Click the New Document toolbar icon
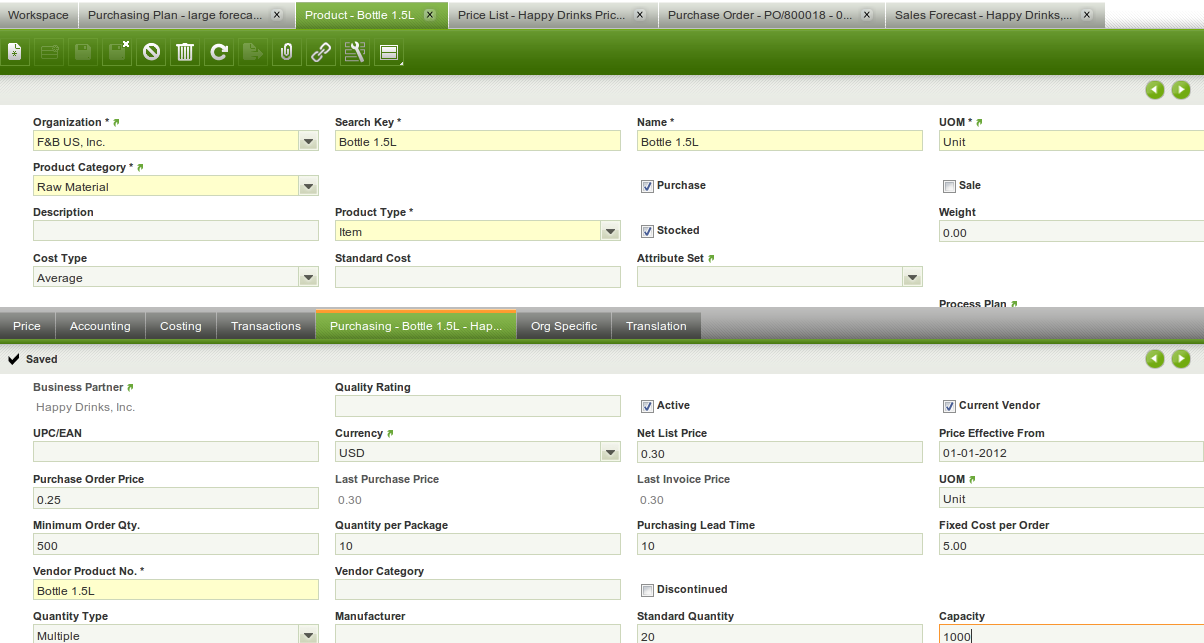The image size is (1204, 643). point(15,52)
